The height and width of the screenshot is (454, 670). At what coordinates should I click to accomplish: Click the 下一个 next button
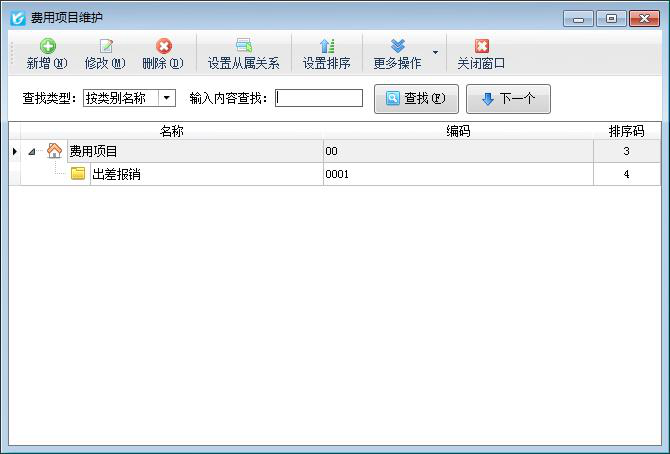tap(508, 99)
